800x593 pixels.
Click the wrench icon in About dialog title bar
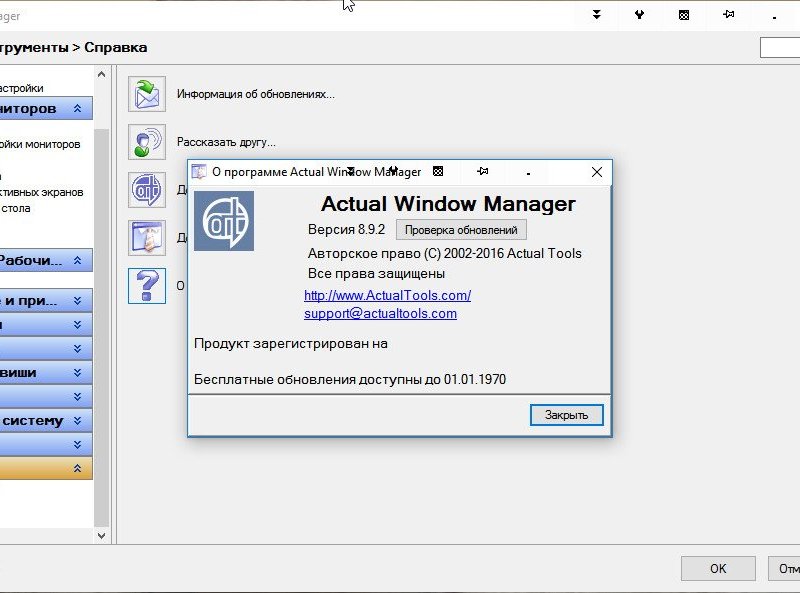[x=393, y=170]
